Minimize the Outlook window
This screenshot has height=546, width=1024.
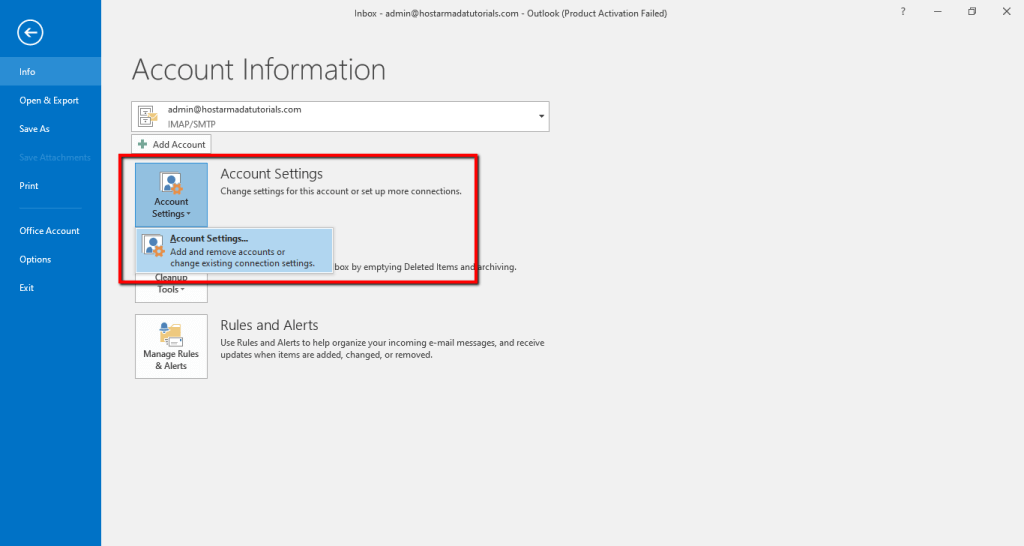[938, 12]
